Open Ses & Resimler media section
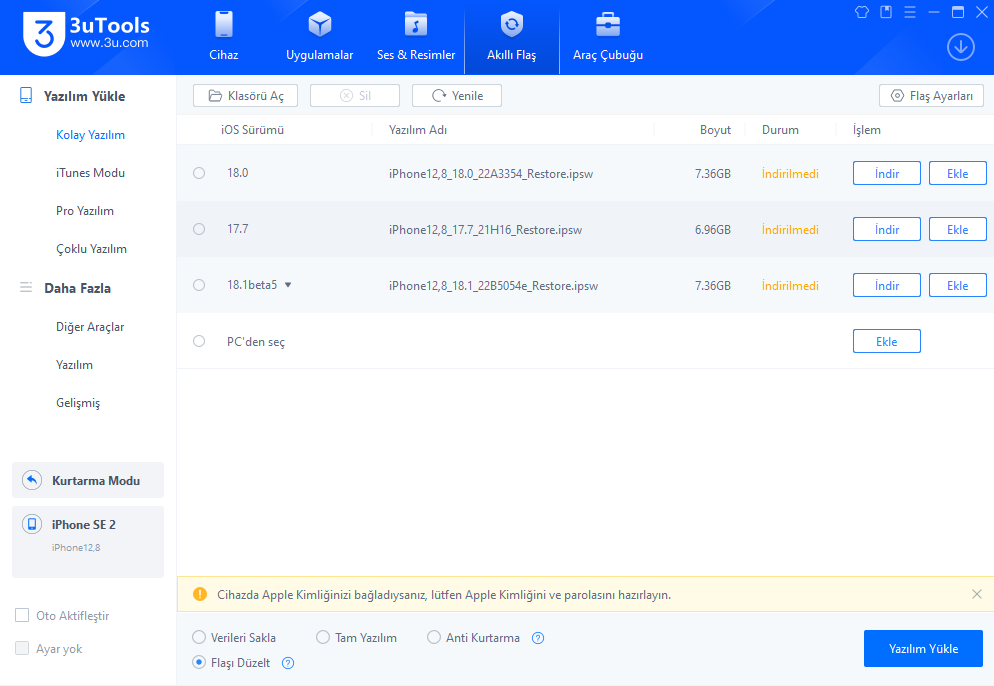Screen dimensions: 994x686 point(416,37)
